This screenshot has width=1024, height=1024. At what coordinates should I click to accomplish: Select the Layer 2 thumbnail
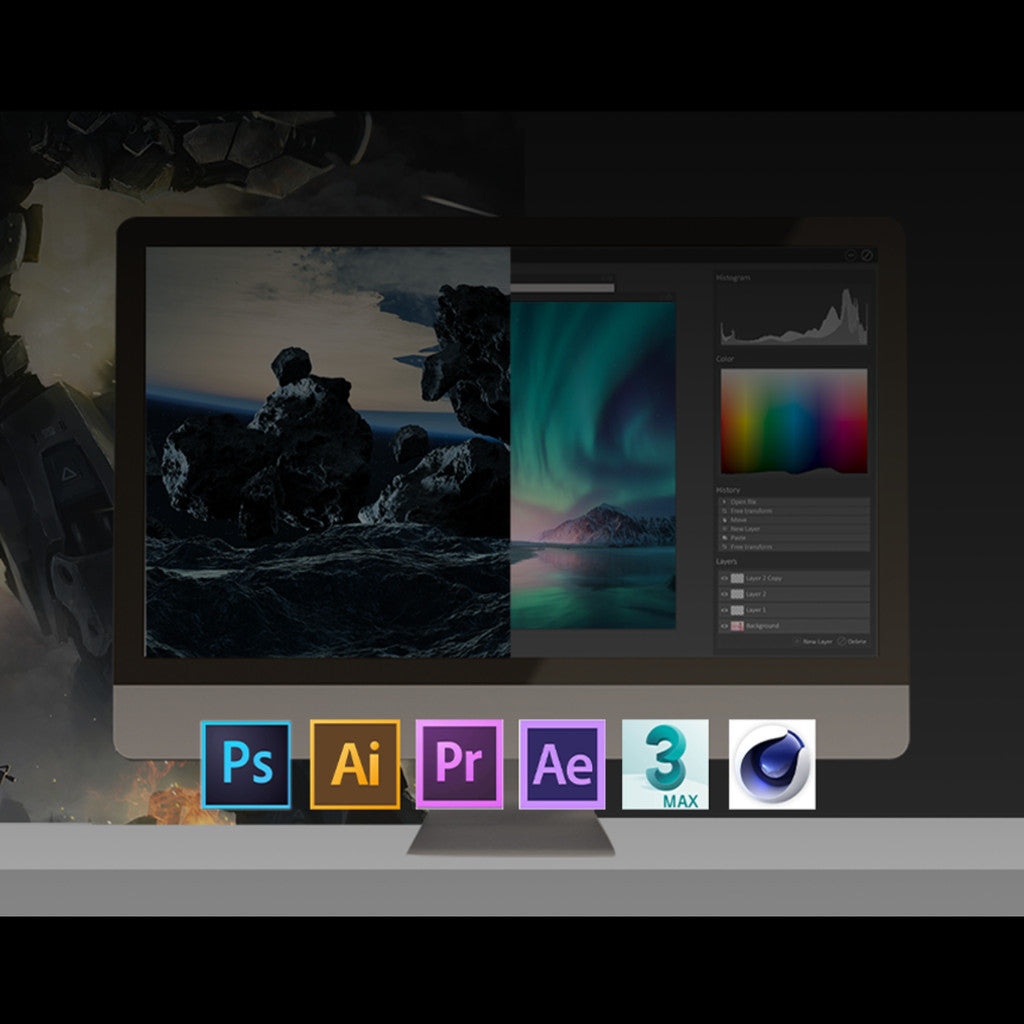coord(737,594)
